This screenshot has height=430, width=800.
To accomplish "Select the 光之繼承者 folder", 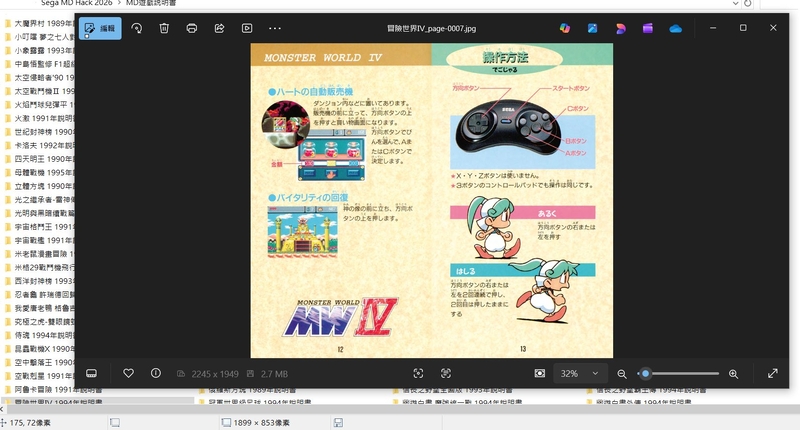I will [40, 200].
